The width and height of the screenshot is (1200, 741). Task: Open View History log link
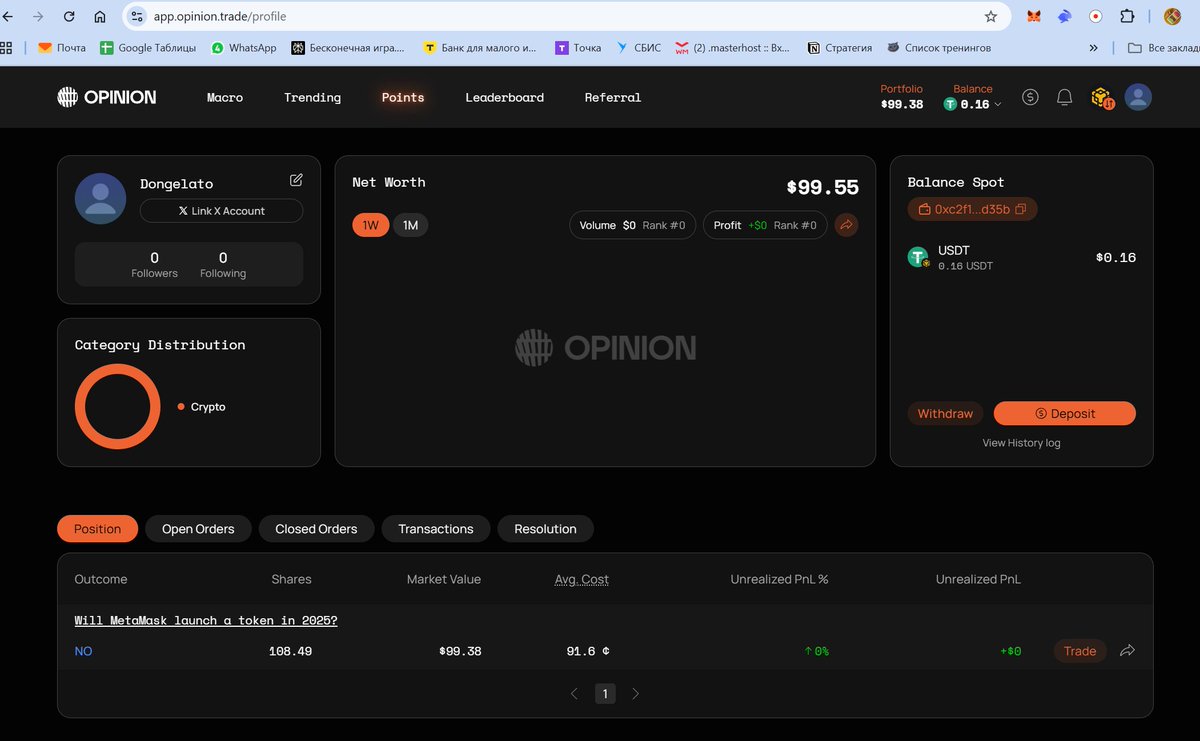(x=1021, y=443)
